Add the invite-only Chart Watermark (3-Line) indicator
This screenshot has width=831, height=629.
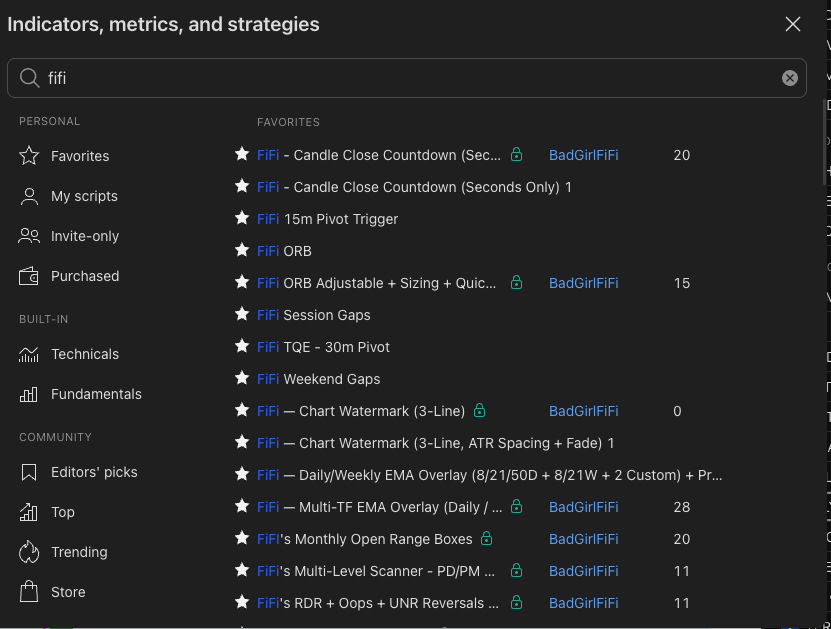361,411
